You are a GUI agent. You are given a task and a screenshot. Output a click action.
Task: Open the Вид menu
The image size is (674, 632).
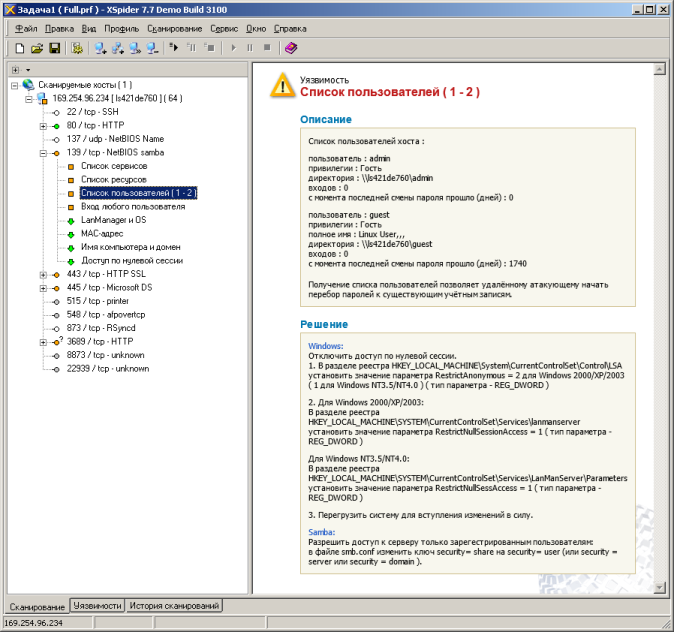(89, 29)
